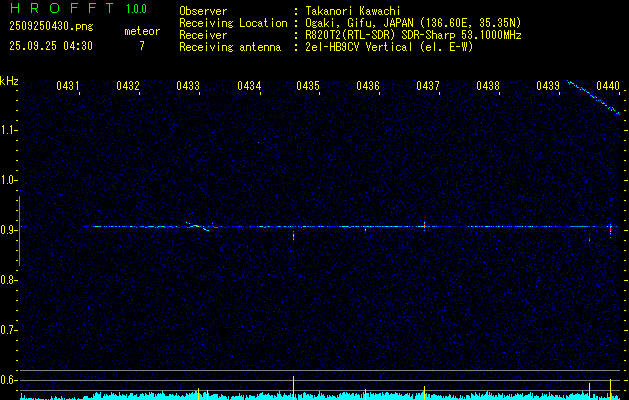Click the kHz axis unit label

(9, 81)
